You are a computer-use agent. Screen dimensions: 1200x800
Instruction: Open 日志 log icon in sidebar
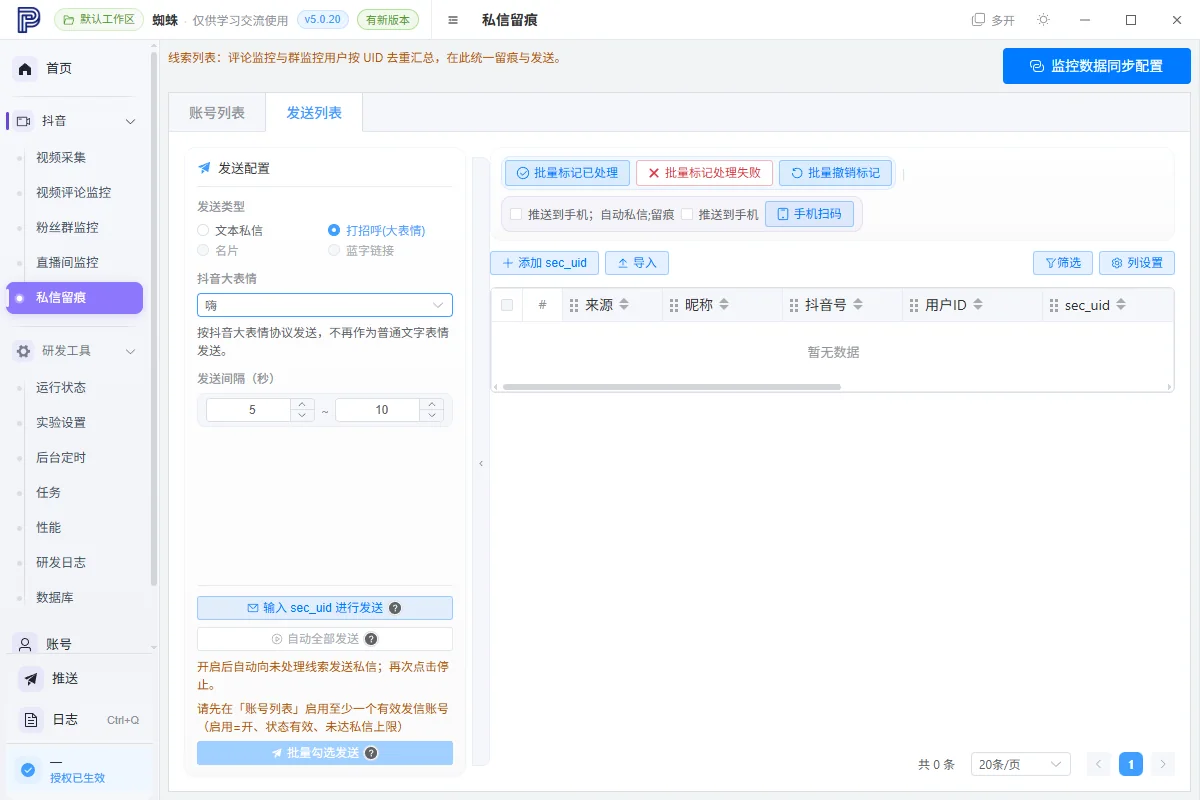[x=32, y=720]
